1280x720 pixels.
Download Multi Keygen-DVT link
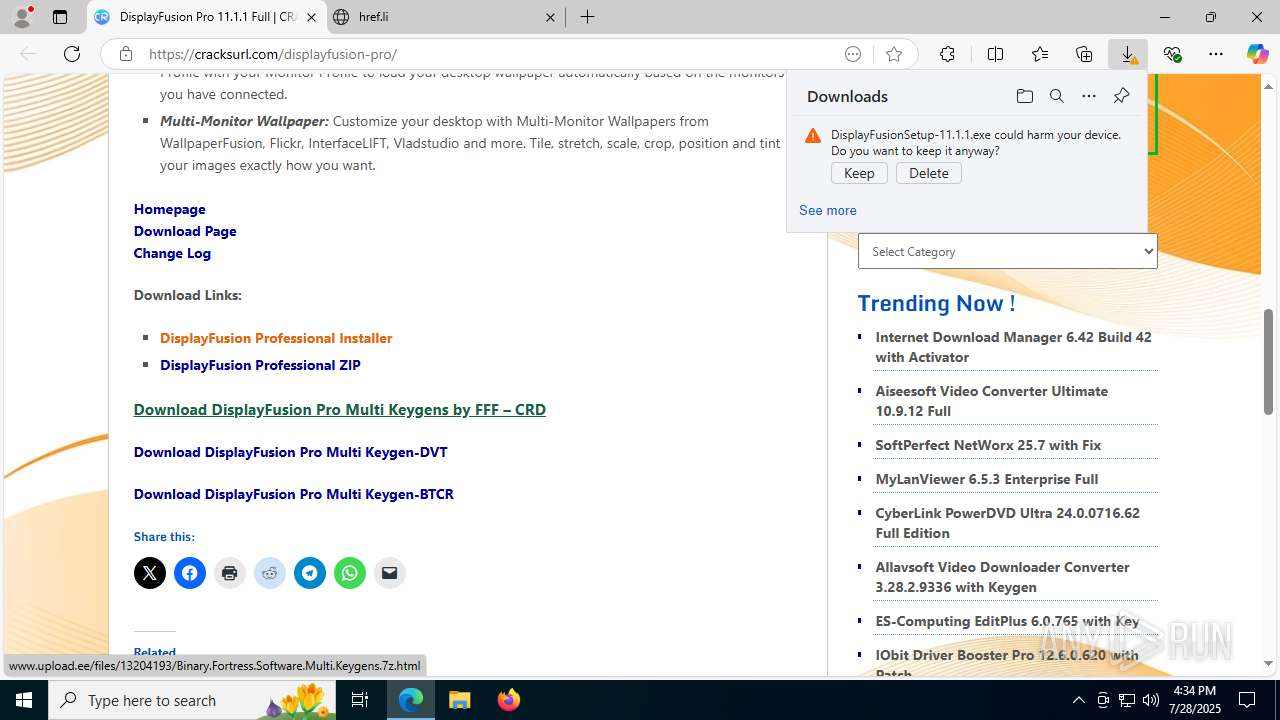(x=291, y=452)
